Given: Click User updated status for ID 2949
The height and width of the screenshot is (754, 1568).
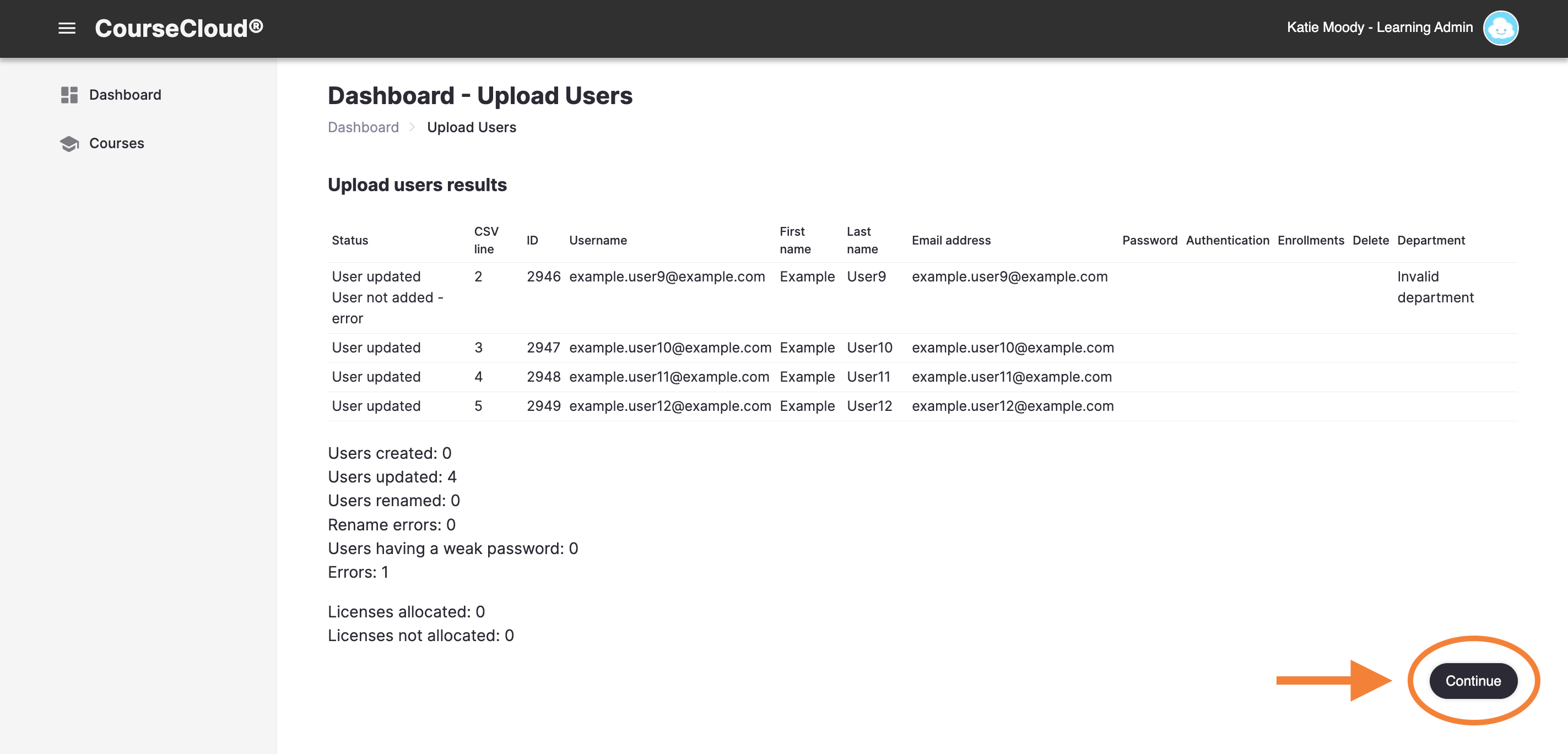Looking at the screenshot, I should point(376,406).
